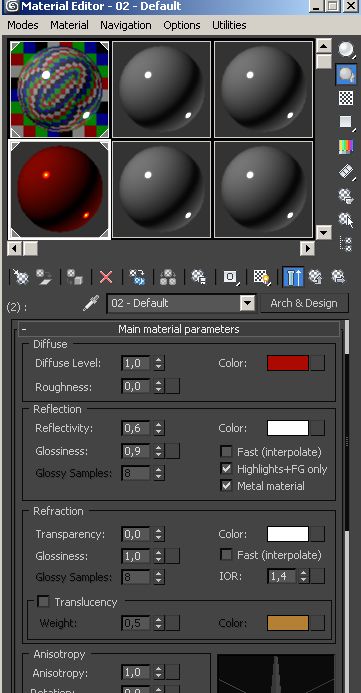Click the white Reflection color swatch
The height and width of the screenshot is (693, 361).
[x=288, y=428]
